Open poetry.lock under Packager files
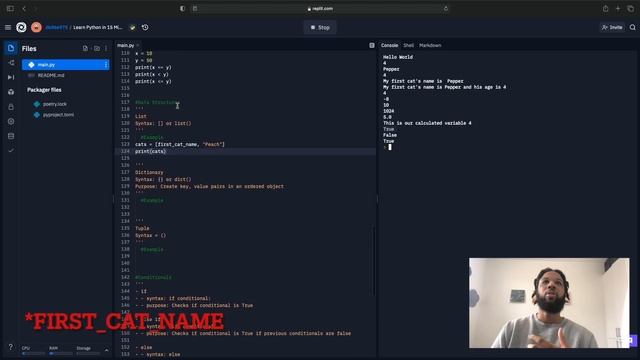The width and height of the screenshot is (640, 360). click(55, 104)
